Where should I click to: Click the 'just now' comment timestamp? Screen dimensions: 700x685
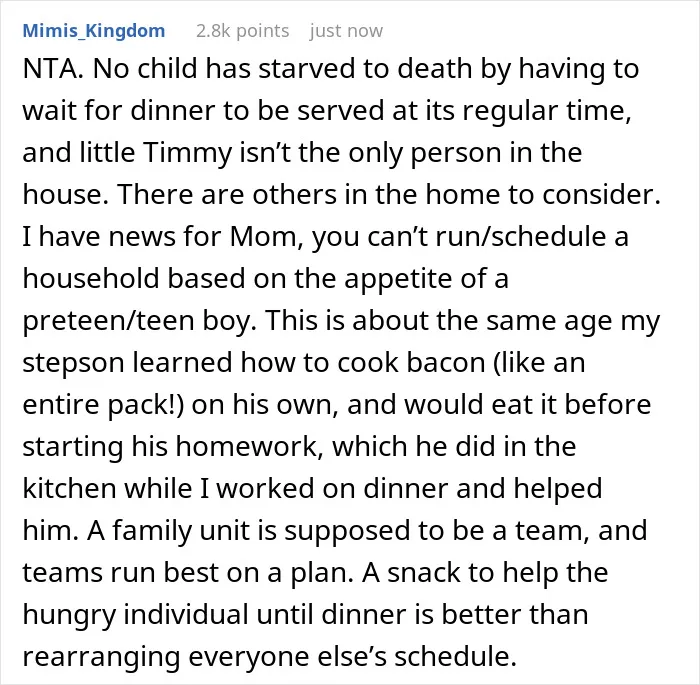(x=346, y=31)
